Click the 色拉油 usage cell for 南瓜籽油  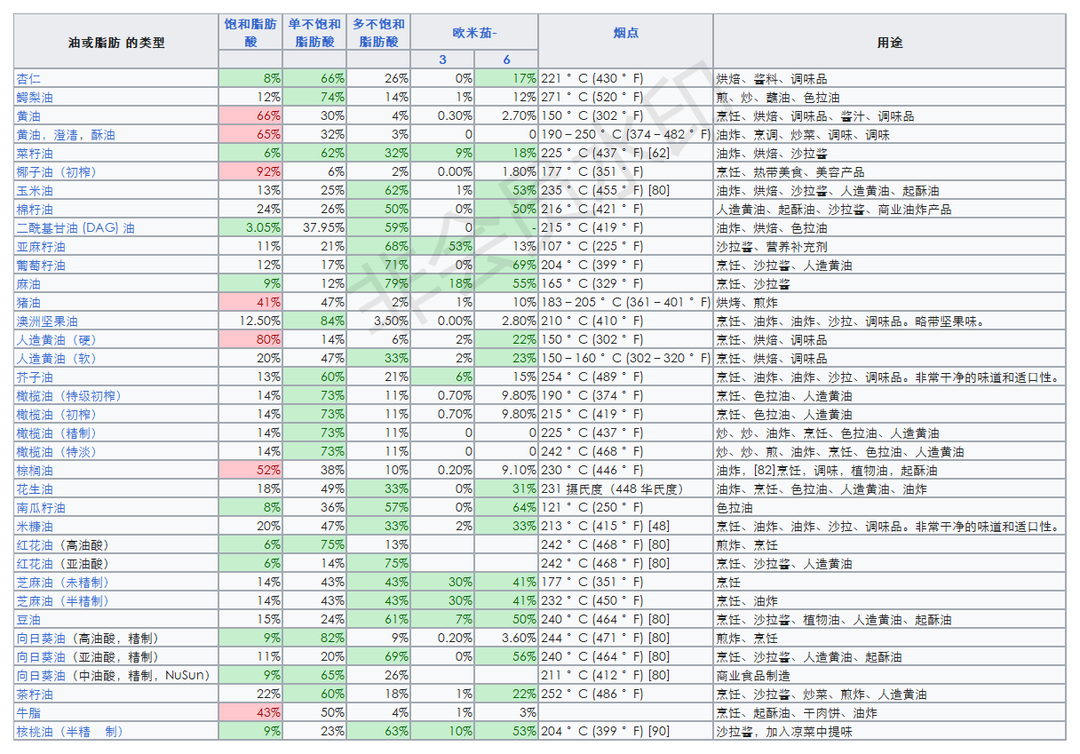click(889, 507)
